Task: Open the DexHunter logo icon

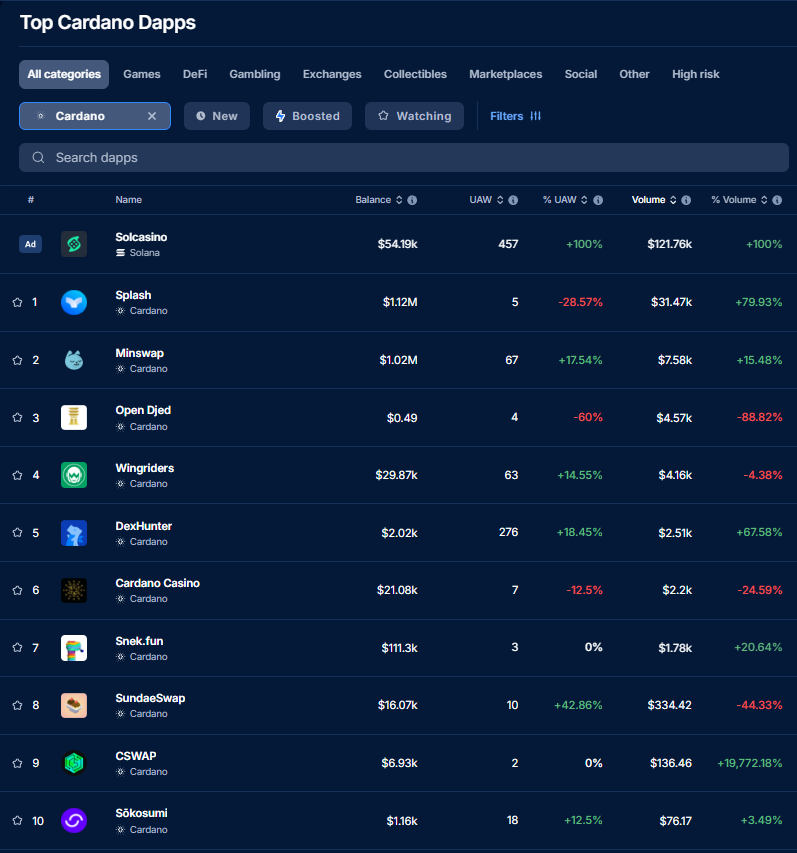Action: [74, 533]
